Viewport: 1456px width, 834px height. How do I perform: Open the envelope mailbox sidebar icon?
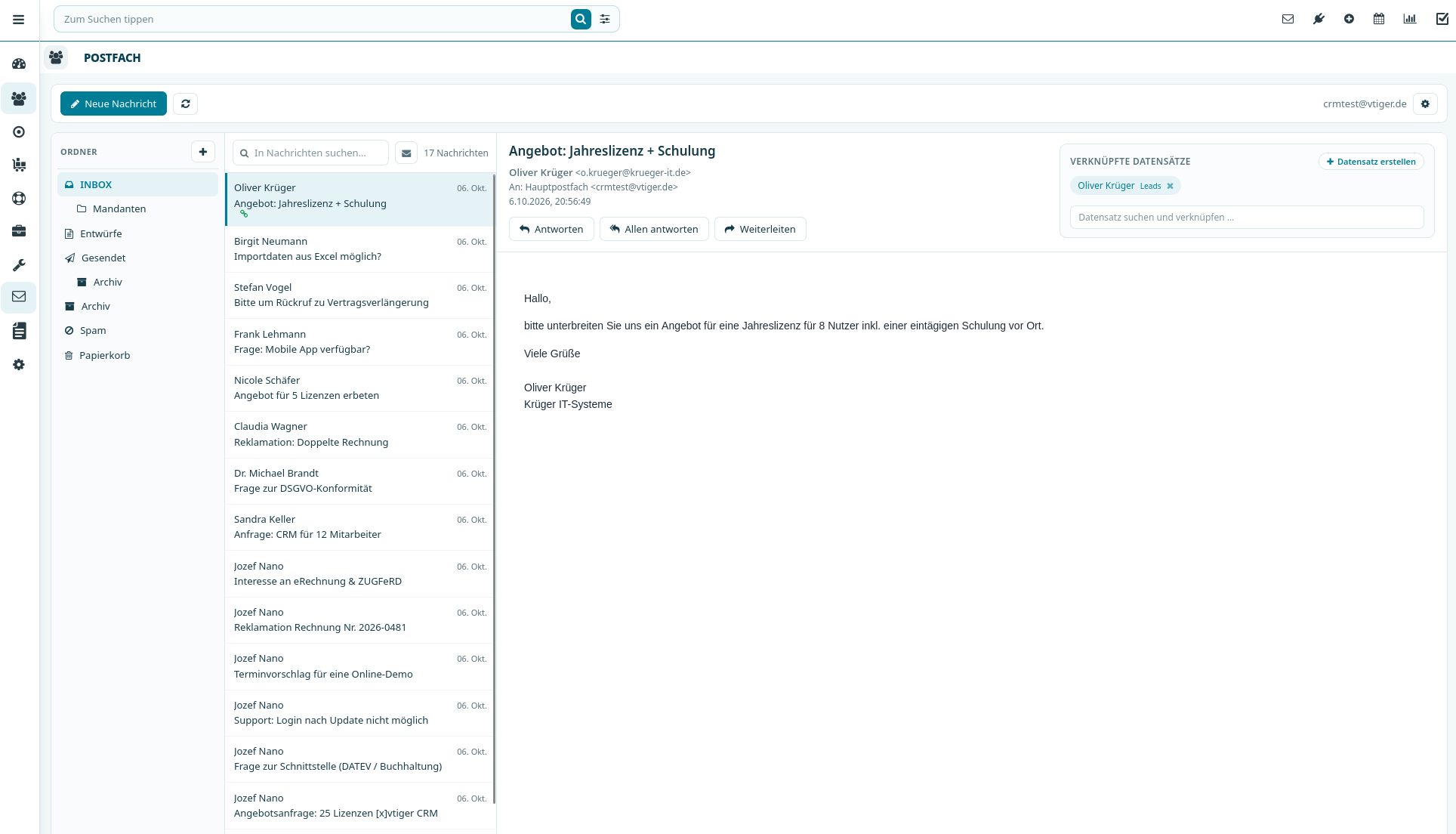click(x=19, y=297)
